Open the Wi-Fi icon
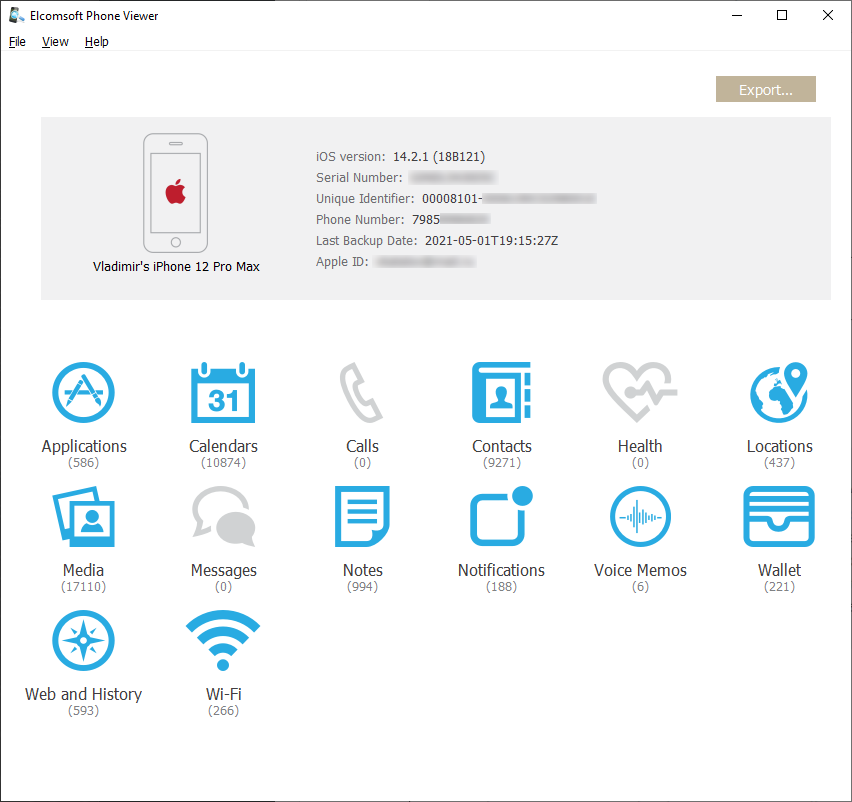This screenshot has width=852, height=802. (223, 641)
